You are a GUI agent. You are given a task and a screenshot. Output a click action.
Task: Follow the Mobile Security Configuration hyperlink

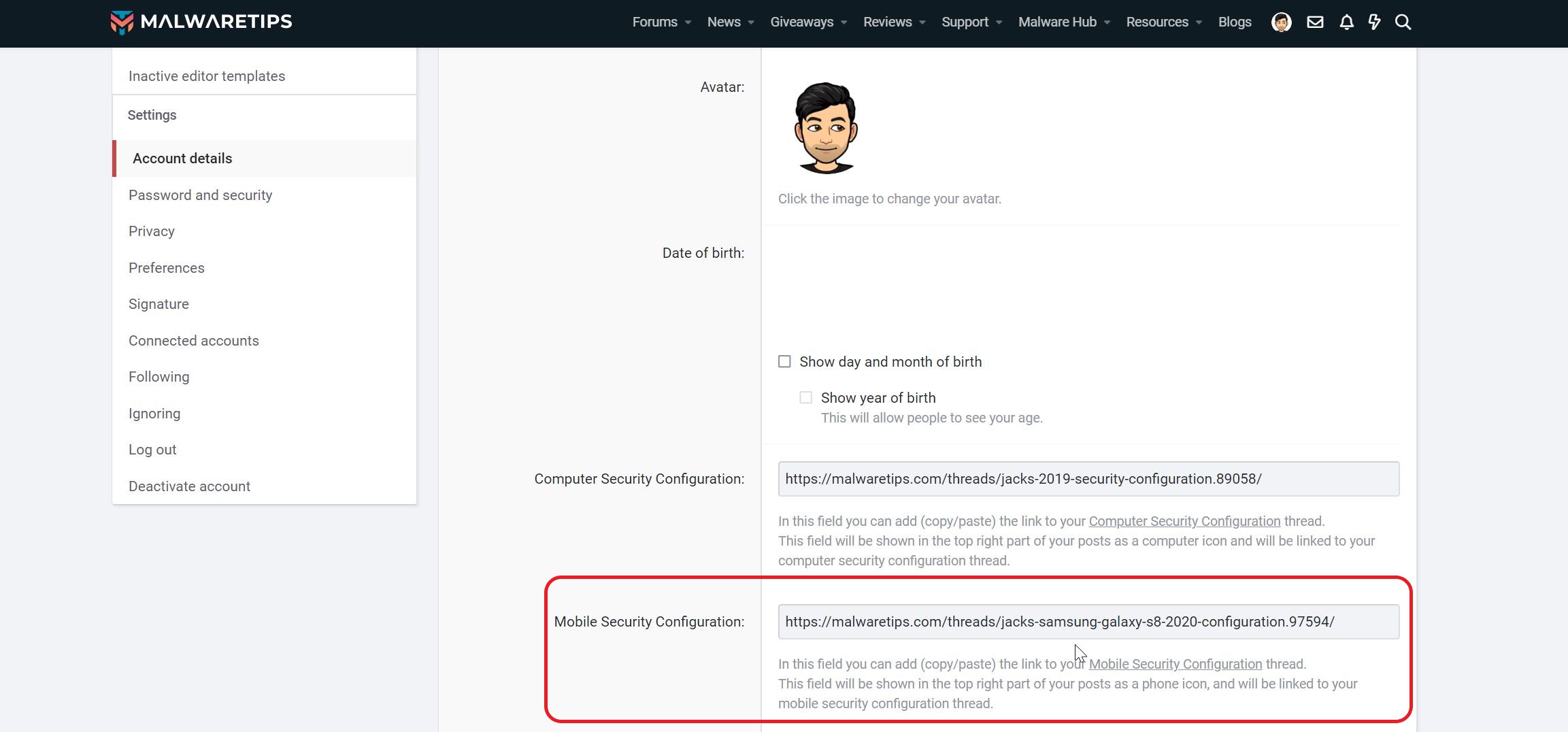click(x=1175, y=664)
